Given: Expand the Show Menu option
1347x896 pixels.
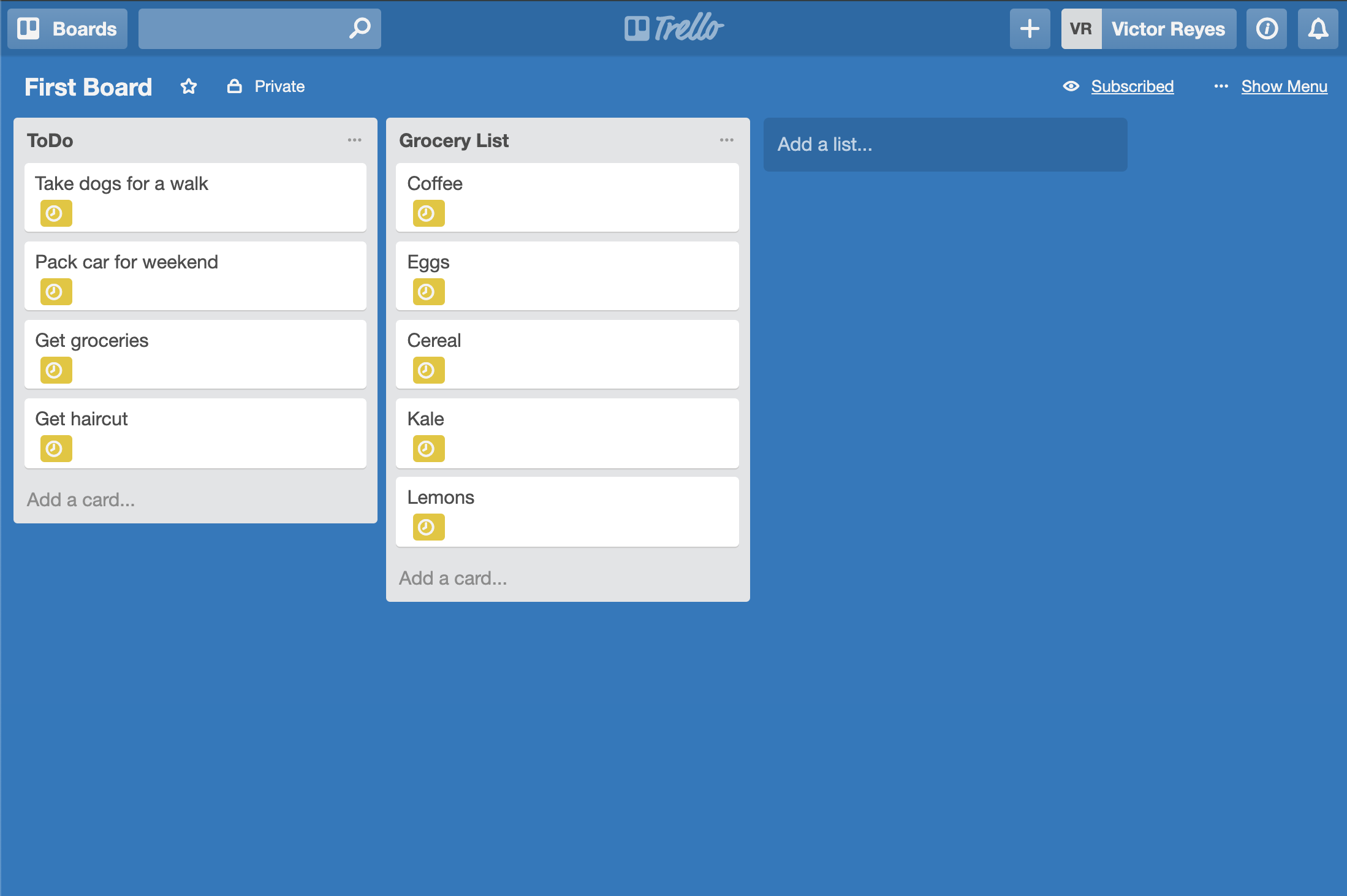Looking at the screenshot, I should click(x=1284, y=87).
